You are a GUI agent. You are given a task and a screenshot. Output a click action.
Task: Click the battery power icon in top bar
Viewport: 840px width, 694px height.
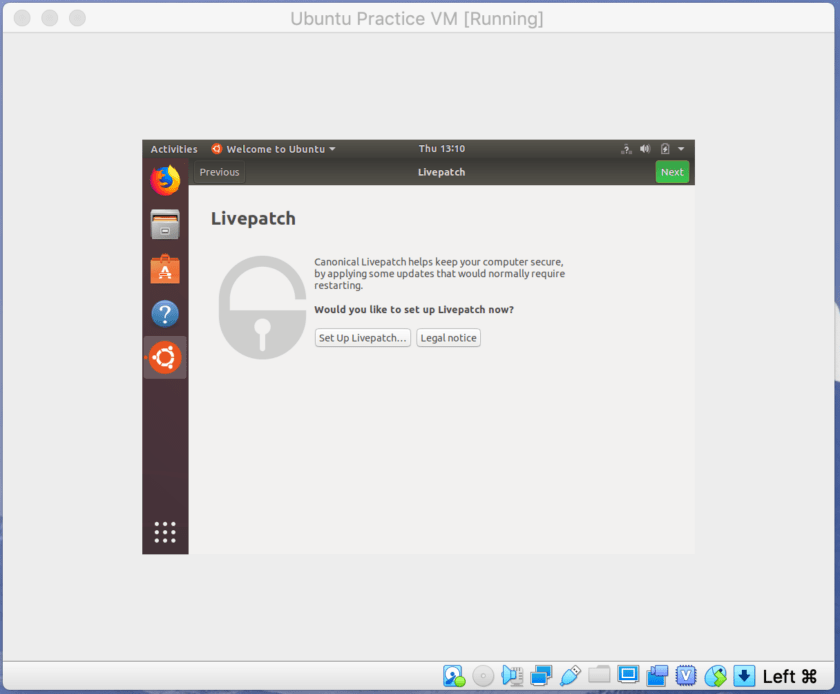click(x=665, y=149)
